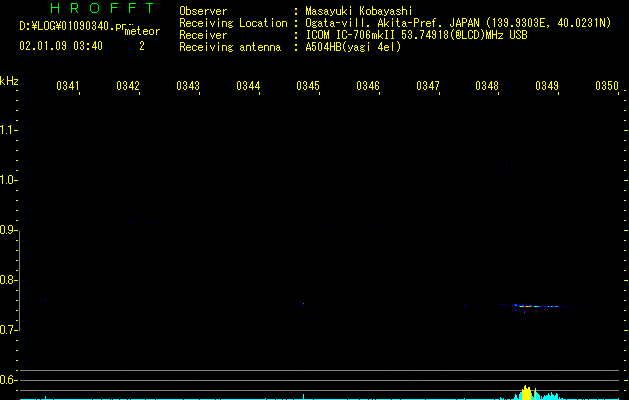Click the date stamp 02.01.09 03:40
This screenshot has width=629, height=400.
coord(61,46)
